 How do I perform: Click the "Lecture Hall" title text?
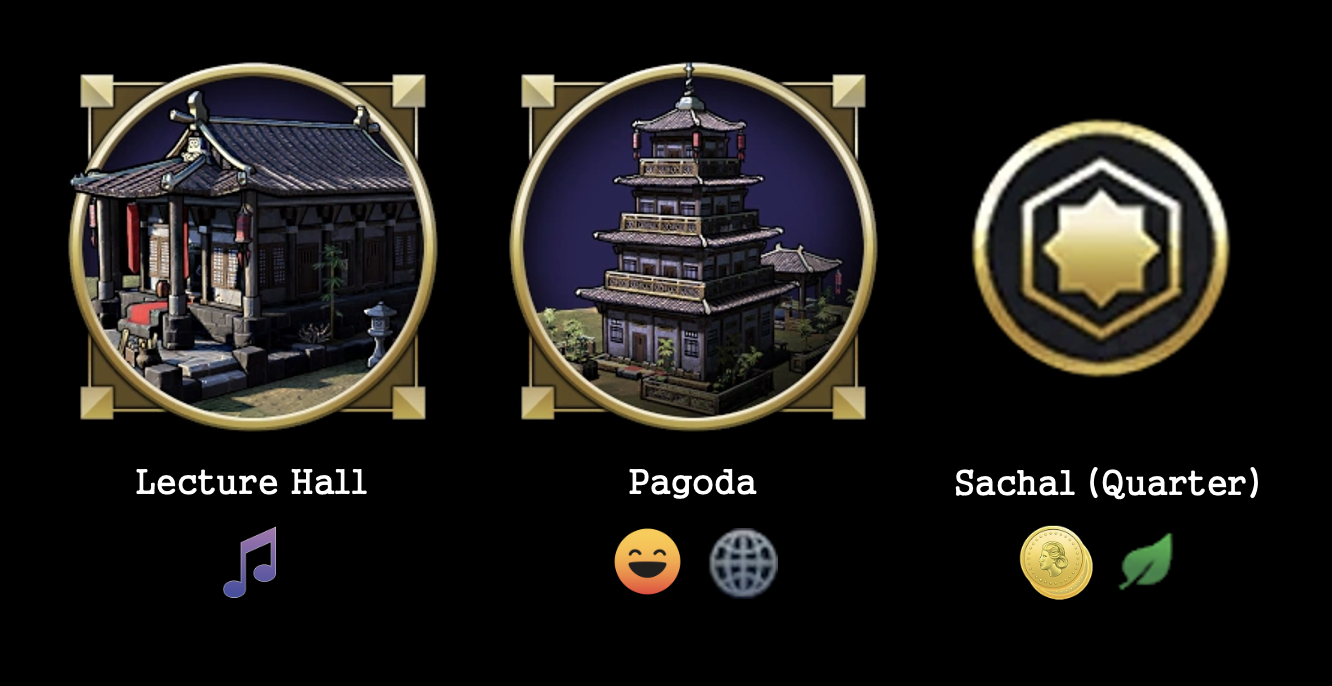click(252, 483)
